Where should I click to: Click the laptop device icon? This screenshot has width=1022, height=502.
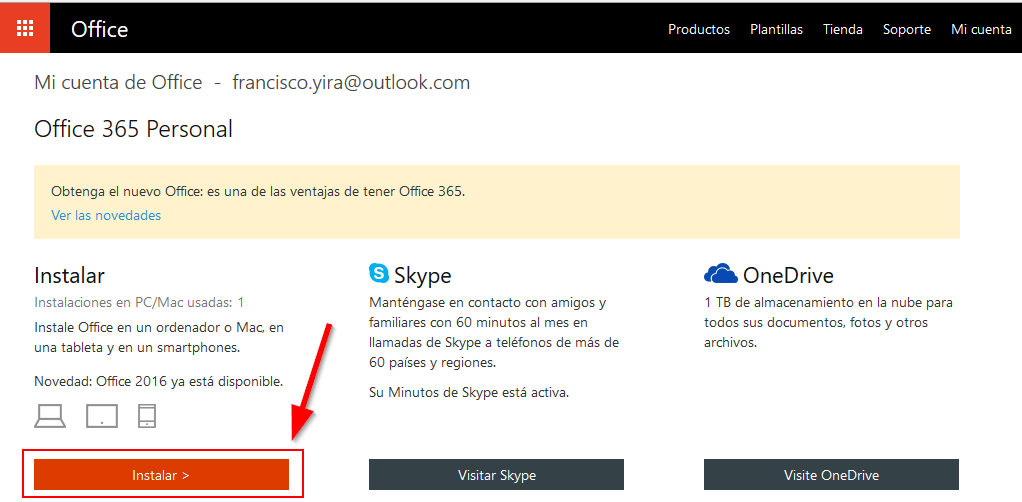tap(50, 416)
